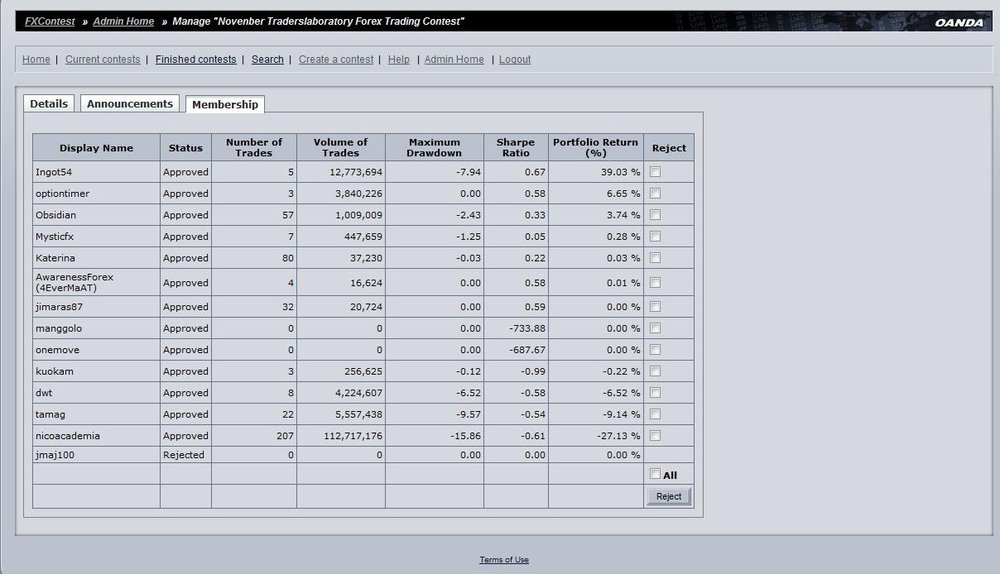Tick the Reject checkbox for nicoacademia

coord(655,436)
